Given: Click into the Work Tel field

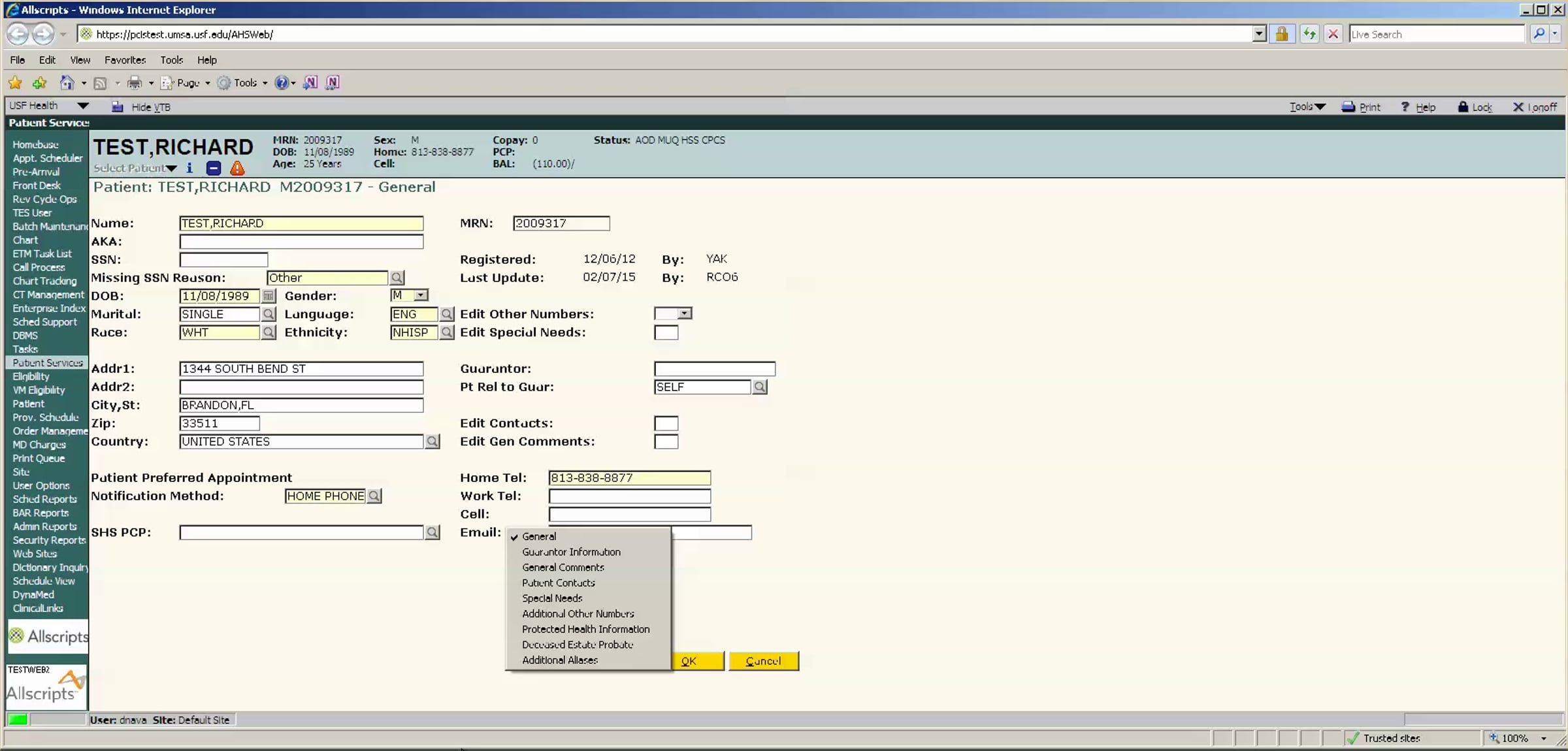Looking at the screenshot, I should point(629,496).
